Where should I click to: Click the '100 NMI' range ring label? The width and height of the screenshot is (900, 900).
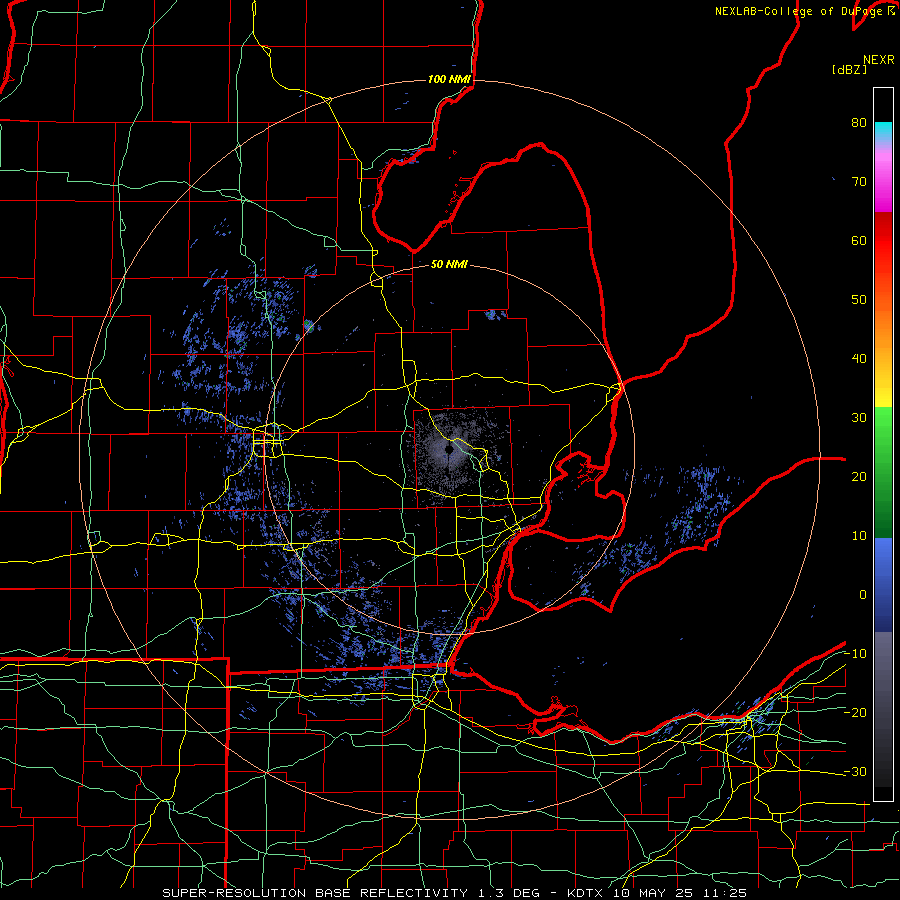(449, 79)
